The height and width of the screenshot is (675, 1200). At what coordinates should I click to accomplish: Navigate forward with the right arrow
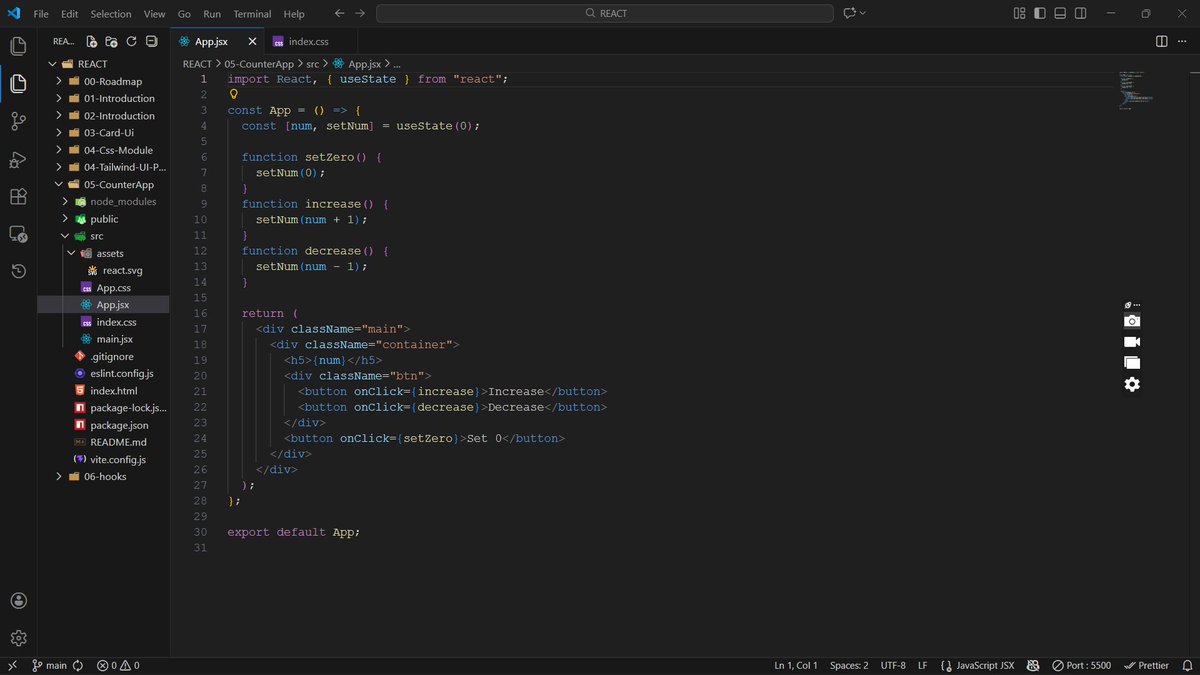point(360,13)
